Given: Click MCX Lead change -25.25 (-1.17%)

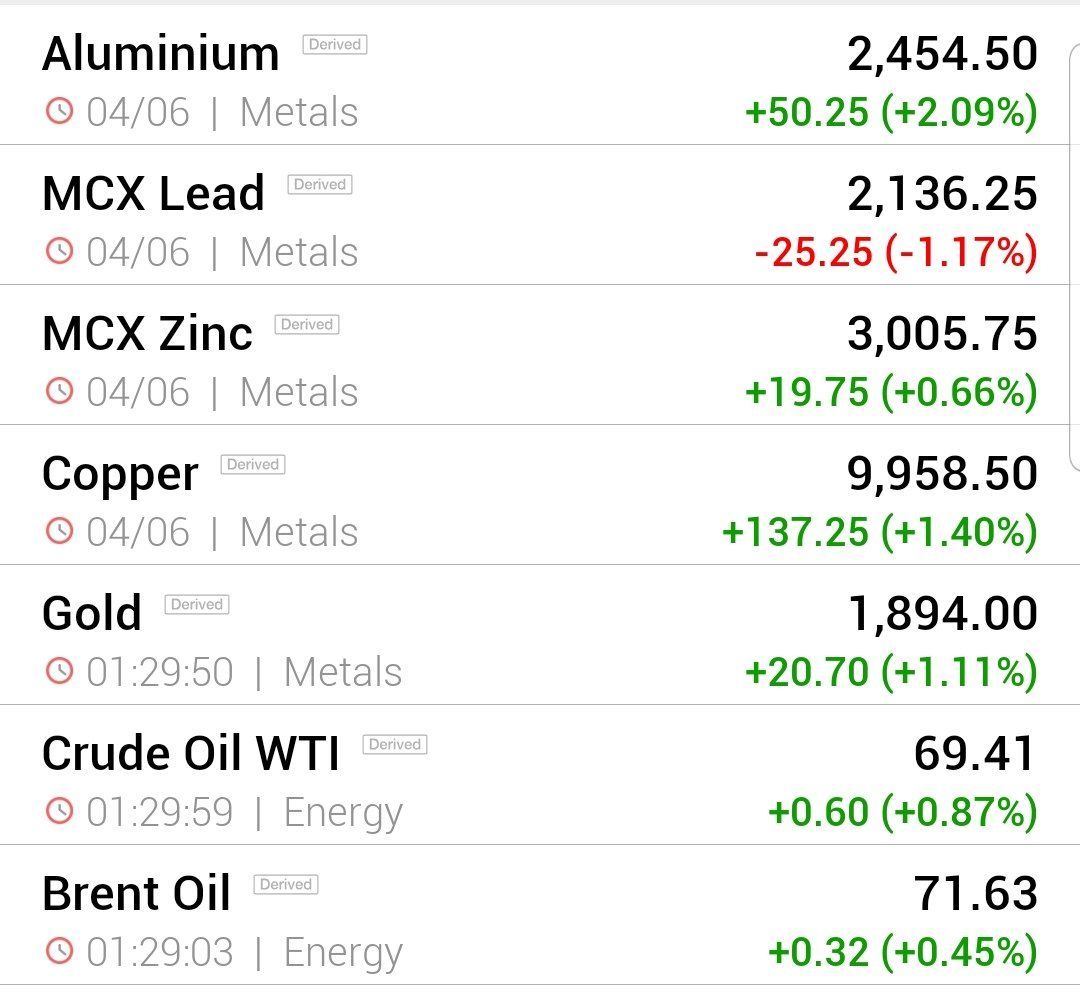Looking at the screenshot, I should 896,251.
